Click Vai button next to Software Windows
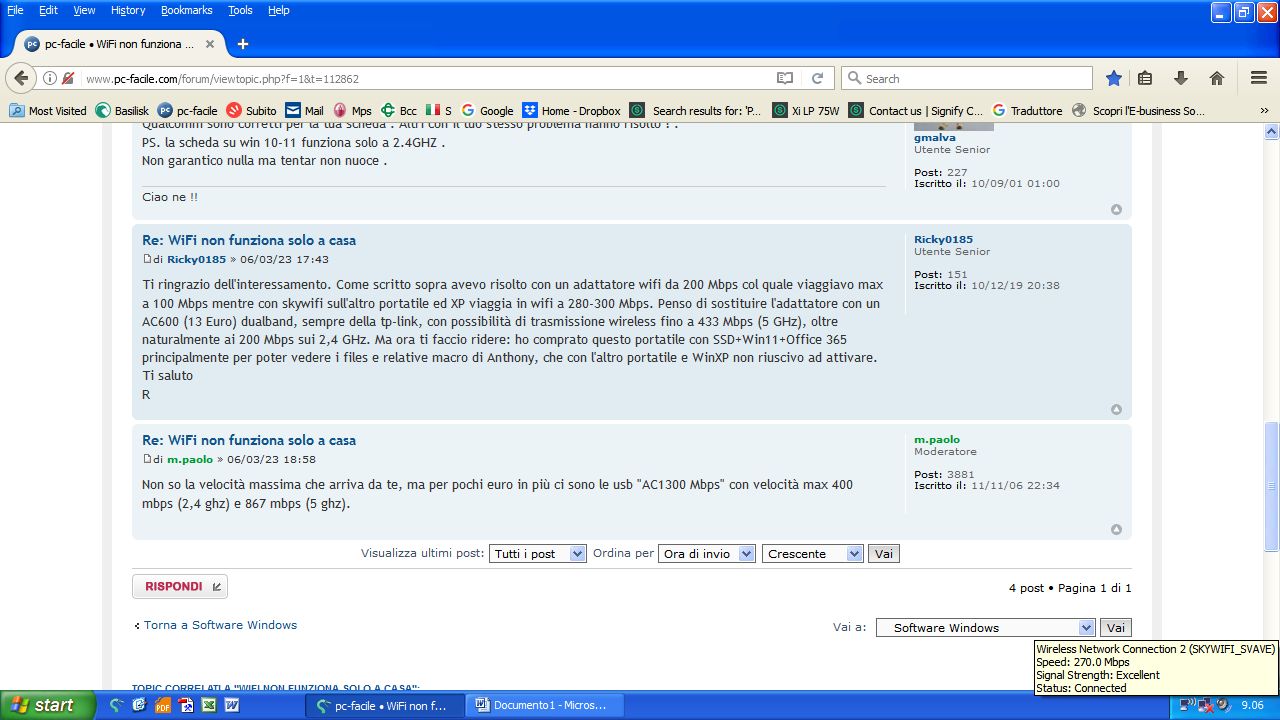Viewport: 1280px width, 720px height. coord(1116,628)
